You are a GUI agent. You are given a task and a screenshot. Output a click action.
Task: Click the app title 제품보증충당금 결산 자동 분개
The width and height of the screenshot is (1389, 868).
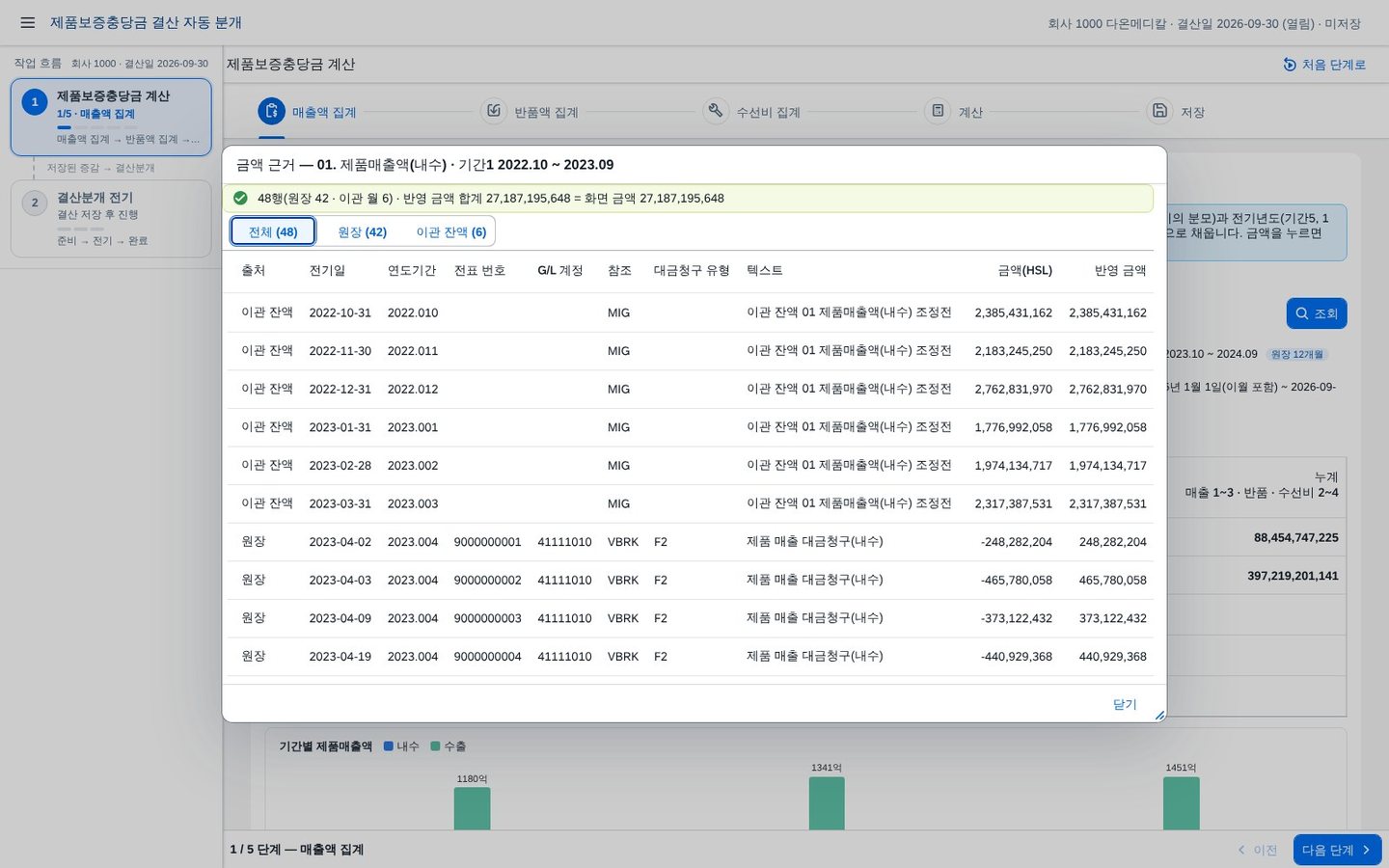point(146,22)
